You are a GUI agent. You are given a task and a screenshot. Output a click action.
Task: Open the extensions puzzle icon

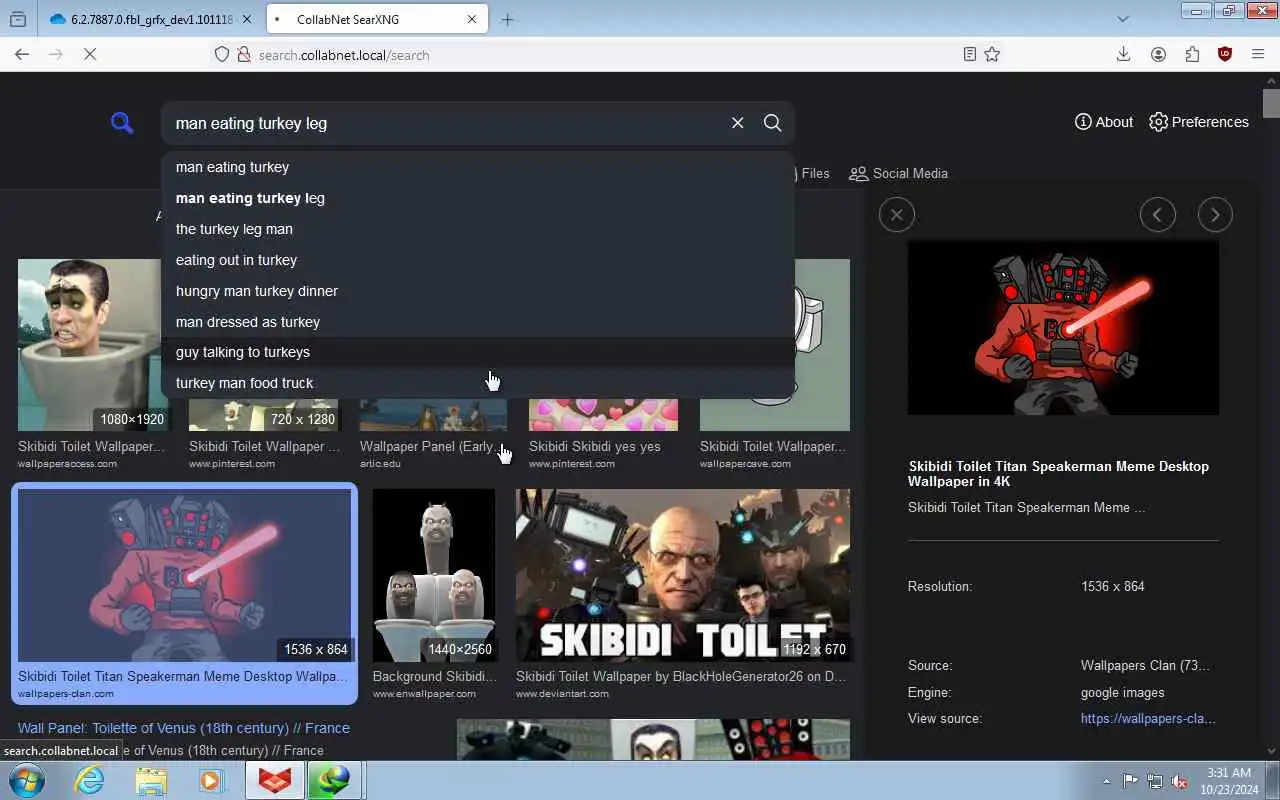coord(1191,55)
